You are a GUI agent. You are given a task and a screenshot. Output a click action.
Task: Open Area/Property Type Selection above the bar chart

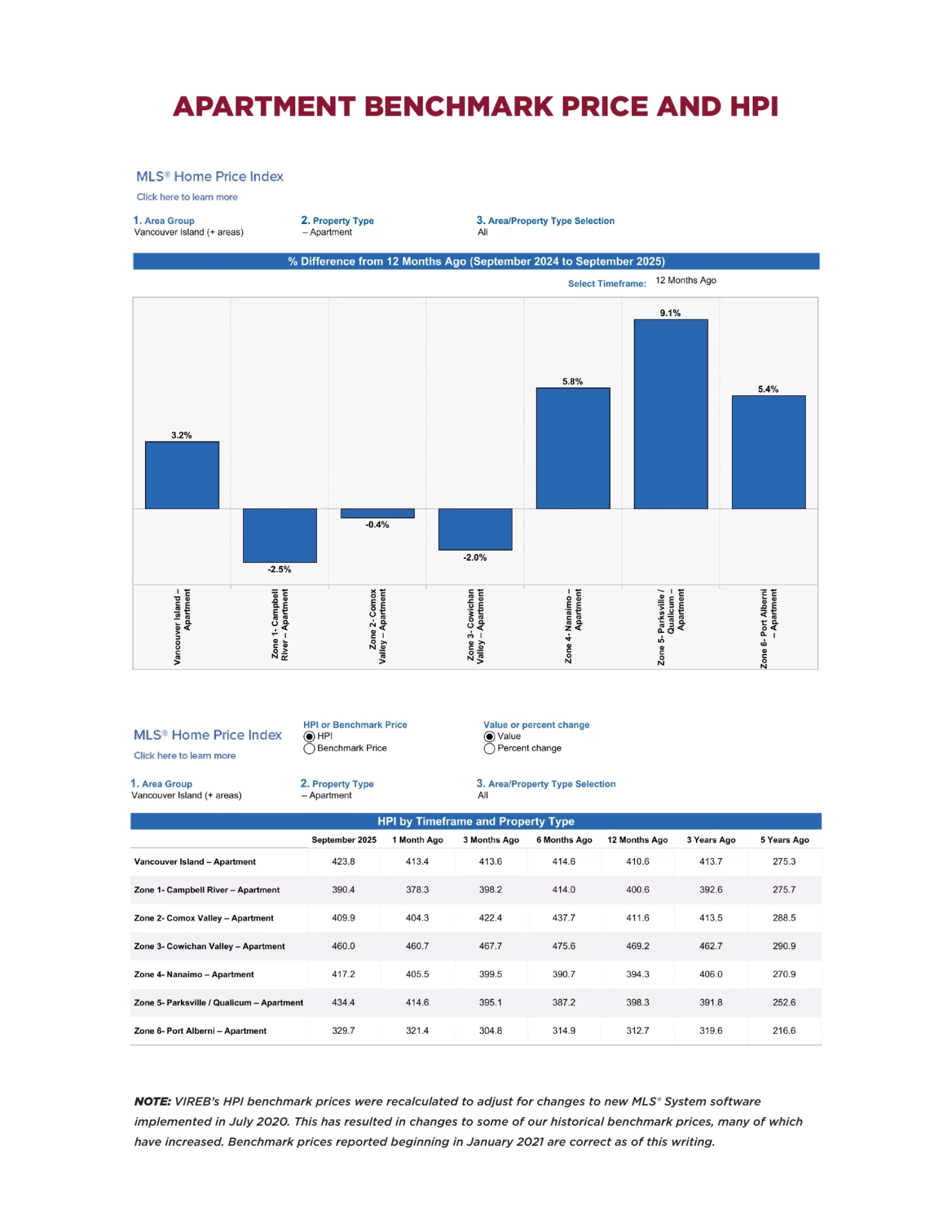[x=483, y=232]
